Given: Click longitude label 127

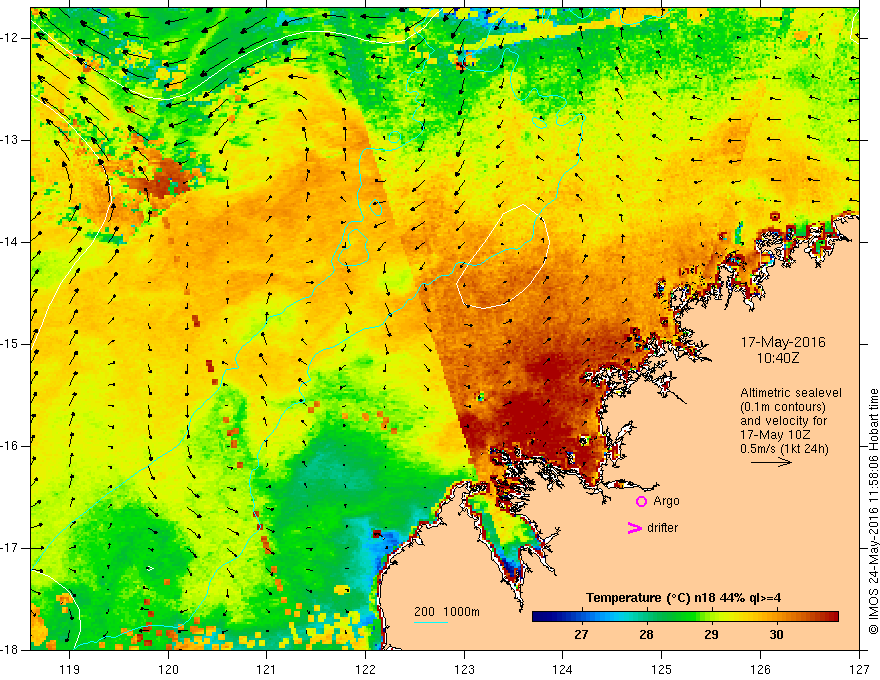Looking at the screenshot, I should (x=859, y=669).
